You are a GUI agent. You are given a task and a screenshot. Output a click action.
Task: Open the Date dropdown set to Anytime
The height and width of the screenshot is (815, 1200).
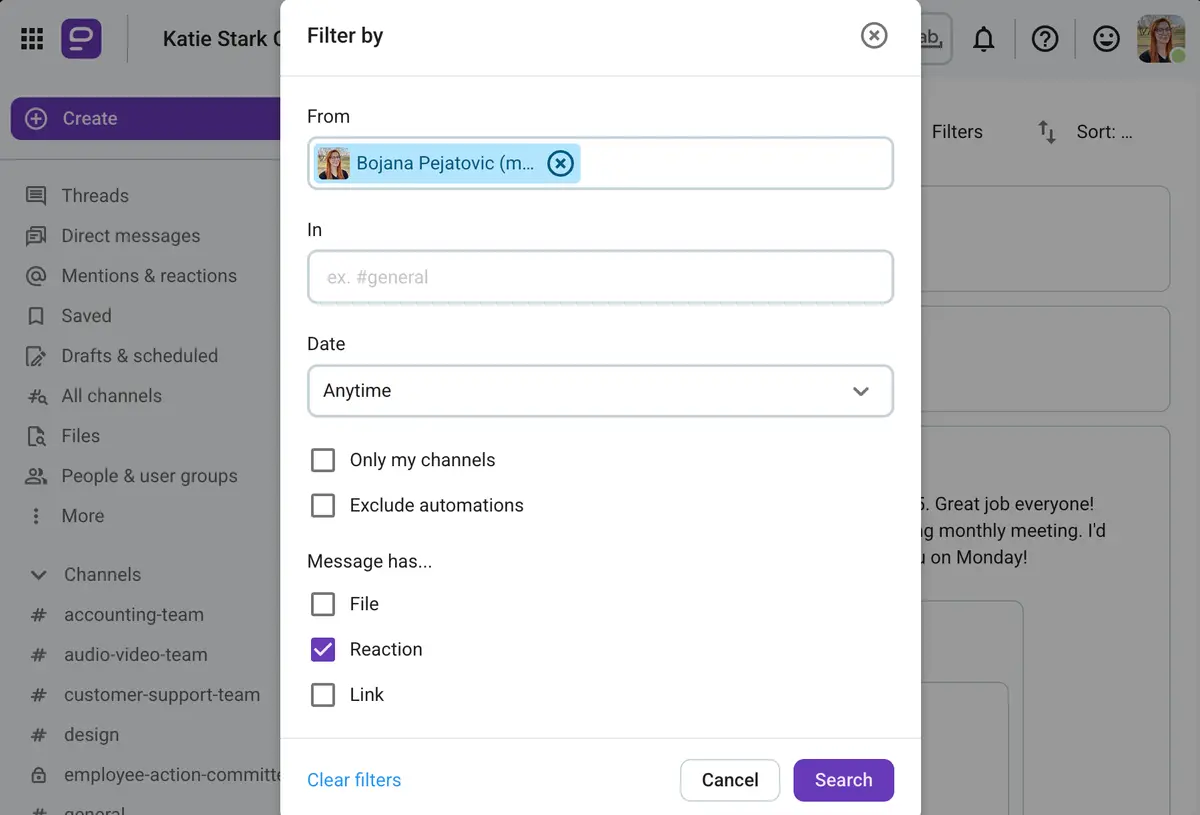click(600, 392)
